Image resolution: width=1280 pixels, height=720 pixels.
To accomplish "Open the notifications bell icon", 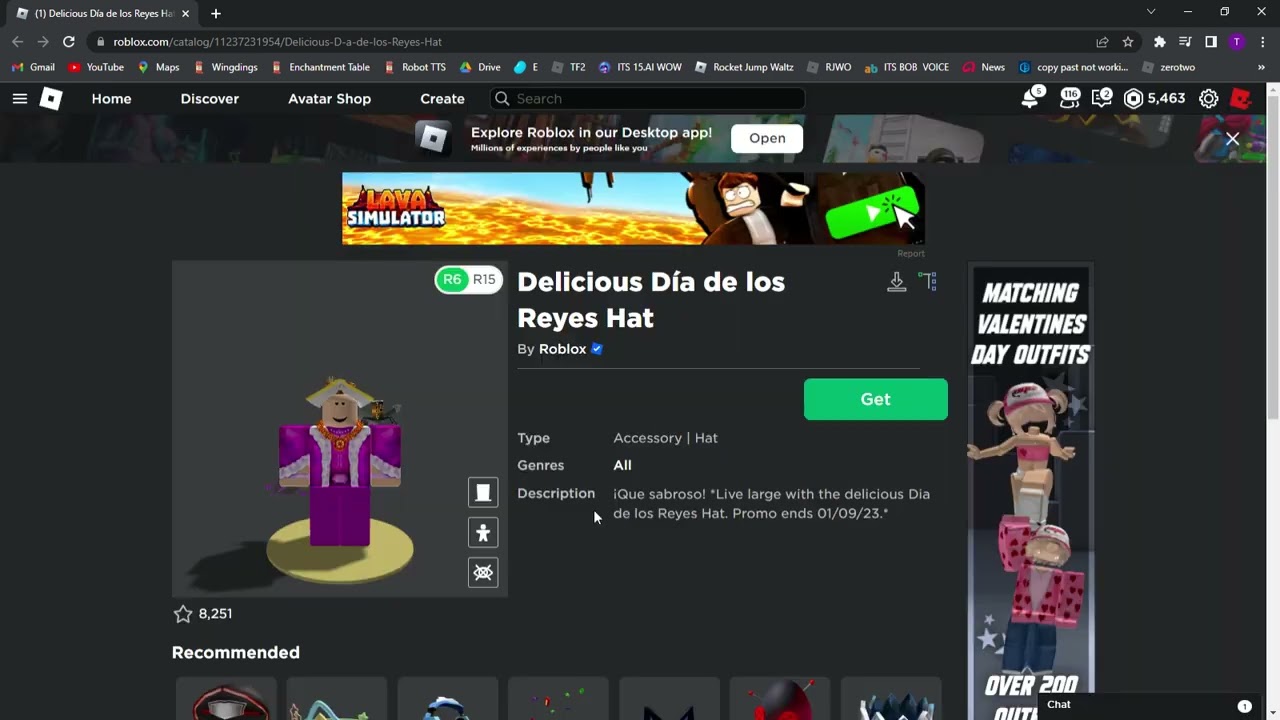I will (x=1030, y=98).
